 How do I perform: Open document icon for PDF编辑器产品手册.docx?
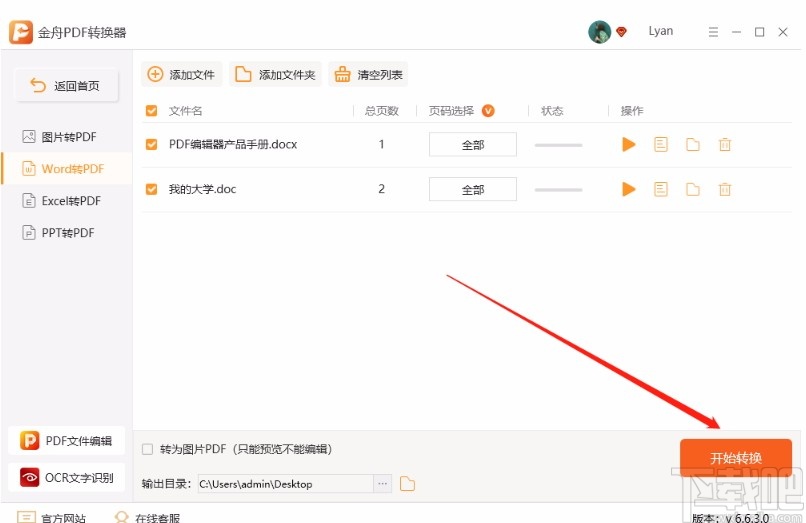(661, 145)
